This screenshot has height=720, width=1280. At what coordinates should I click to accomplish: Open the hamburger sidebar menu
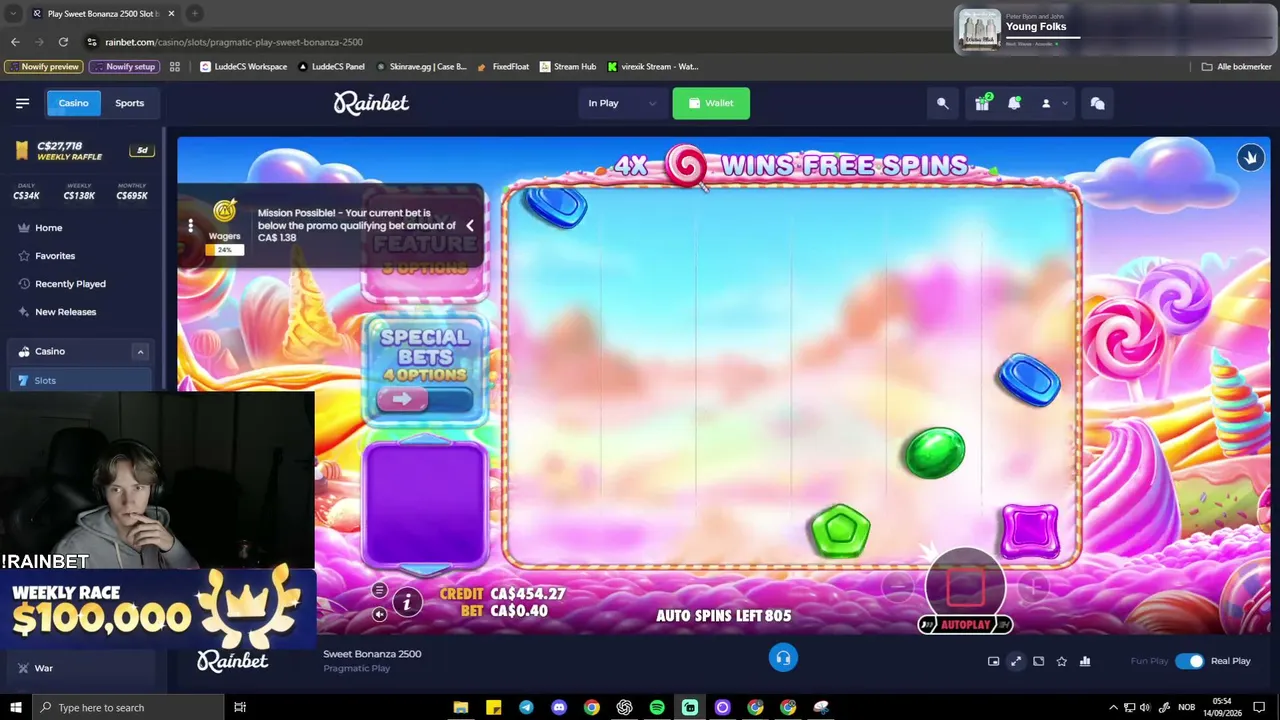[x=22, y=103]
